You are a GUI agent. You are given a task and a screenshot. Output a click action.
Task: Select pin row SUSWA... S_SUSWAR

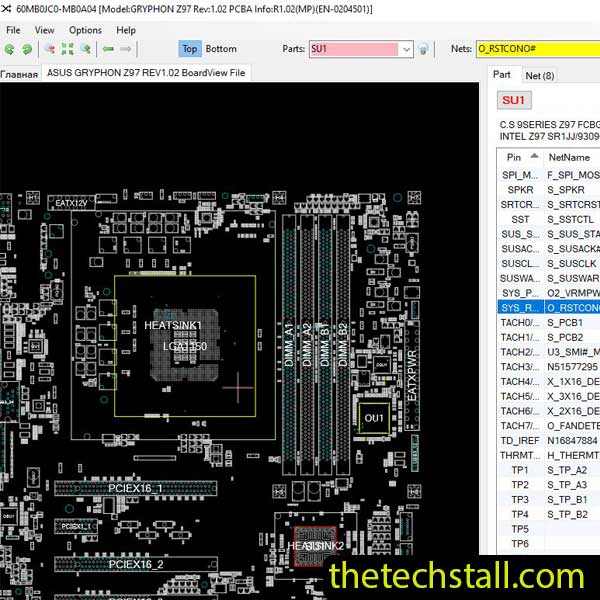tap(549, 278)
